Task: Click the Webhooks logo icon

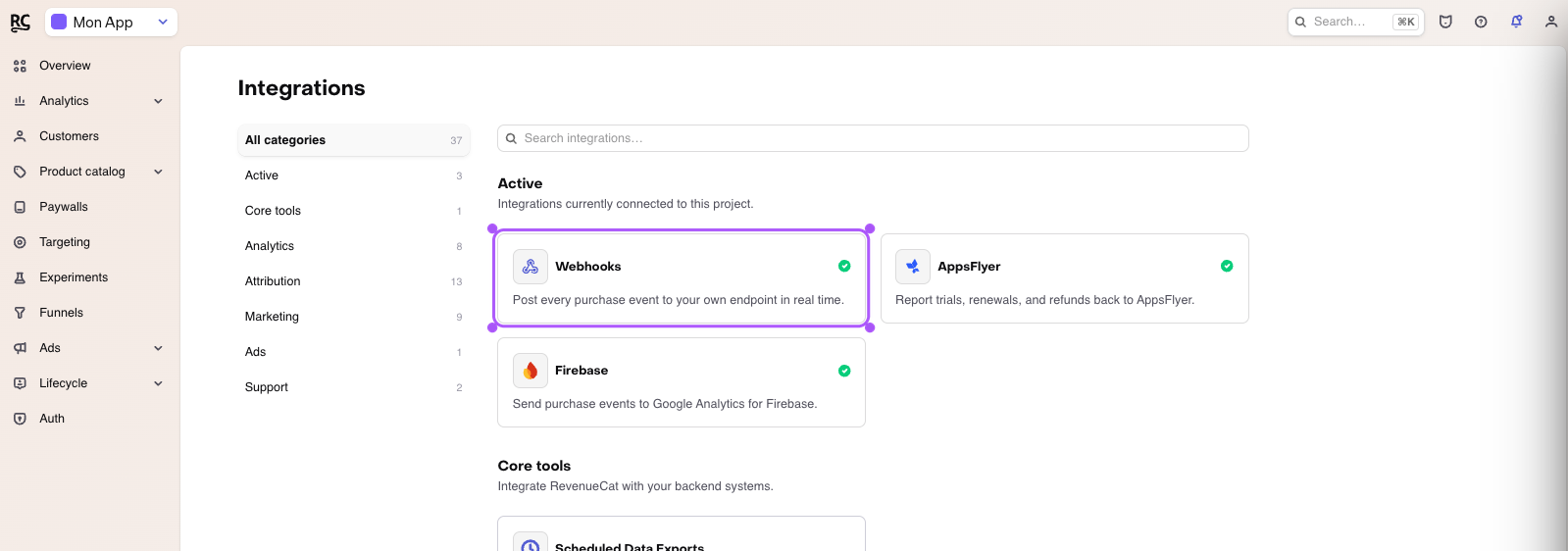Action: click(531, 267)
